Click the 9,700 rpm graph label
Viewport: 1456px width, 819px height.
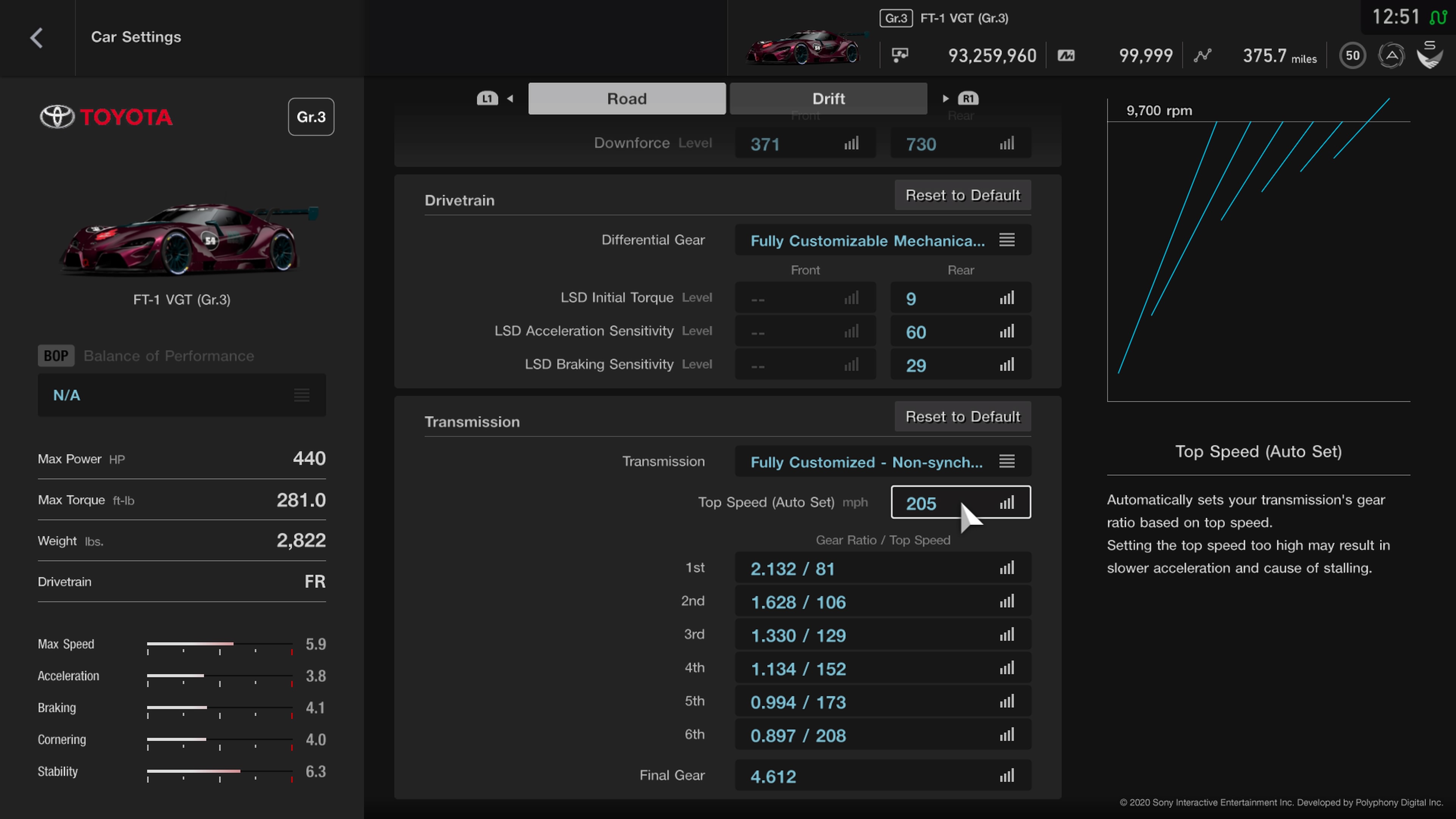point(1159,110)
